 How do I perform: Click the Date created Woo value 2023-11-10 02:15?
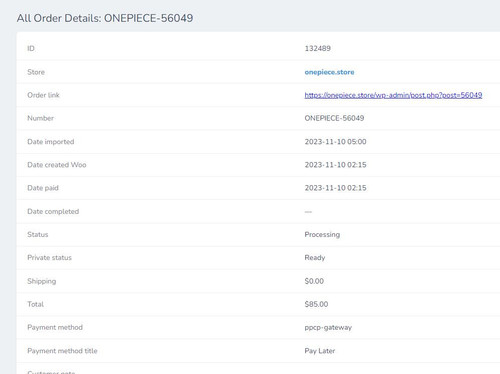[x=335, y=165]
